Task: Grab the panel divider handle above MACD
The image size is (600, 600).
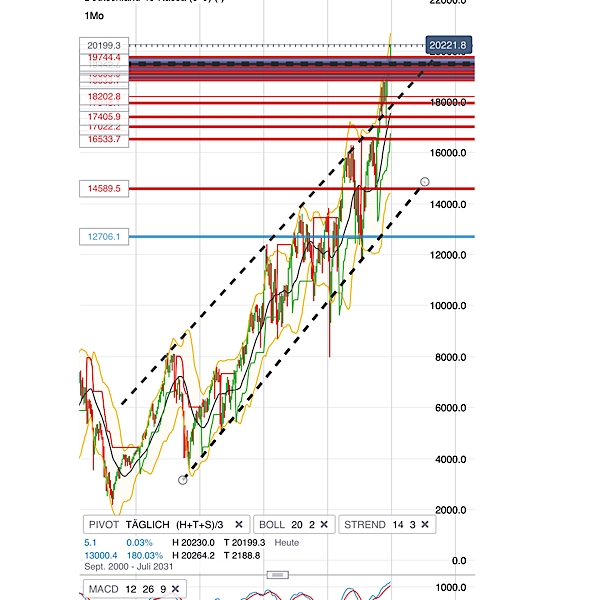Action: coord(278,575)
